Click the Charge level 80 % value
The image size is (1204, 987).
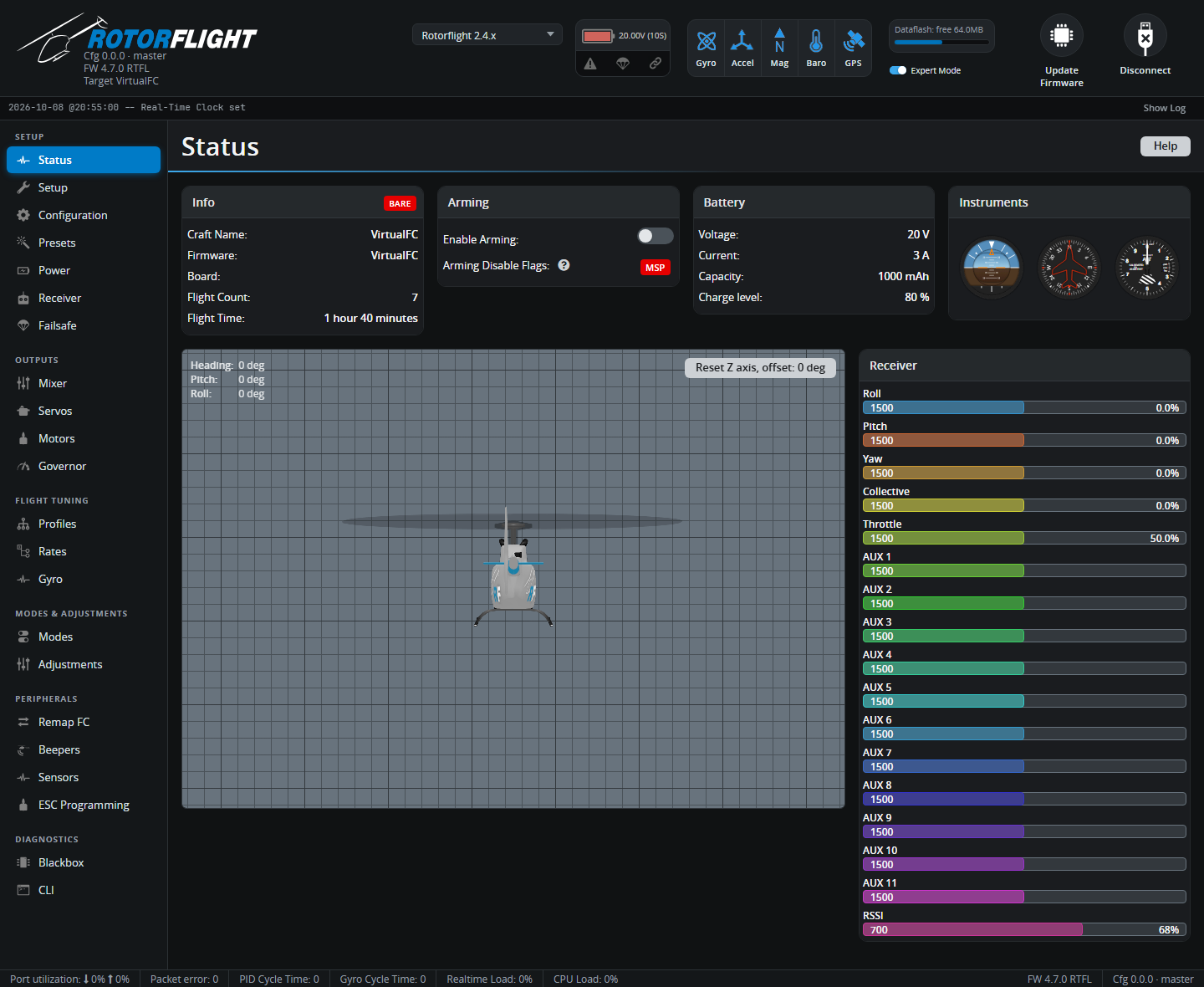(916, 297)
